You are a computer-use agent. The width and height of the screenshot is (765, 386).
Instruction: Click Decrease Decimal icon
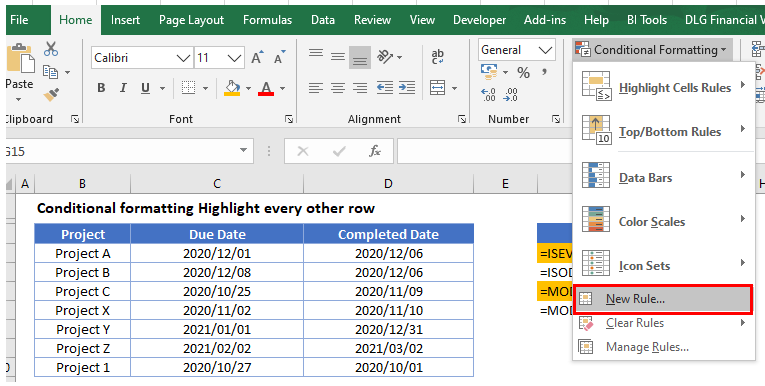click(511, 94)
